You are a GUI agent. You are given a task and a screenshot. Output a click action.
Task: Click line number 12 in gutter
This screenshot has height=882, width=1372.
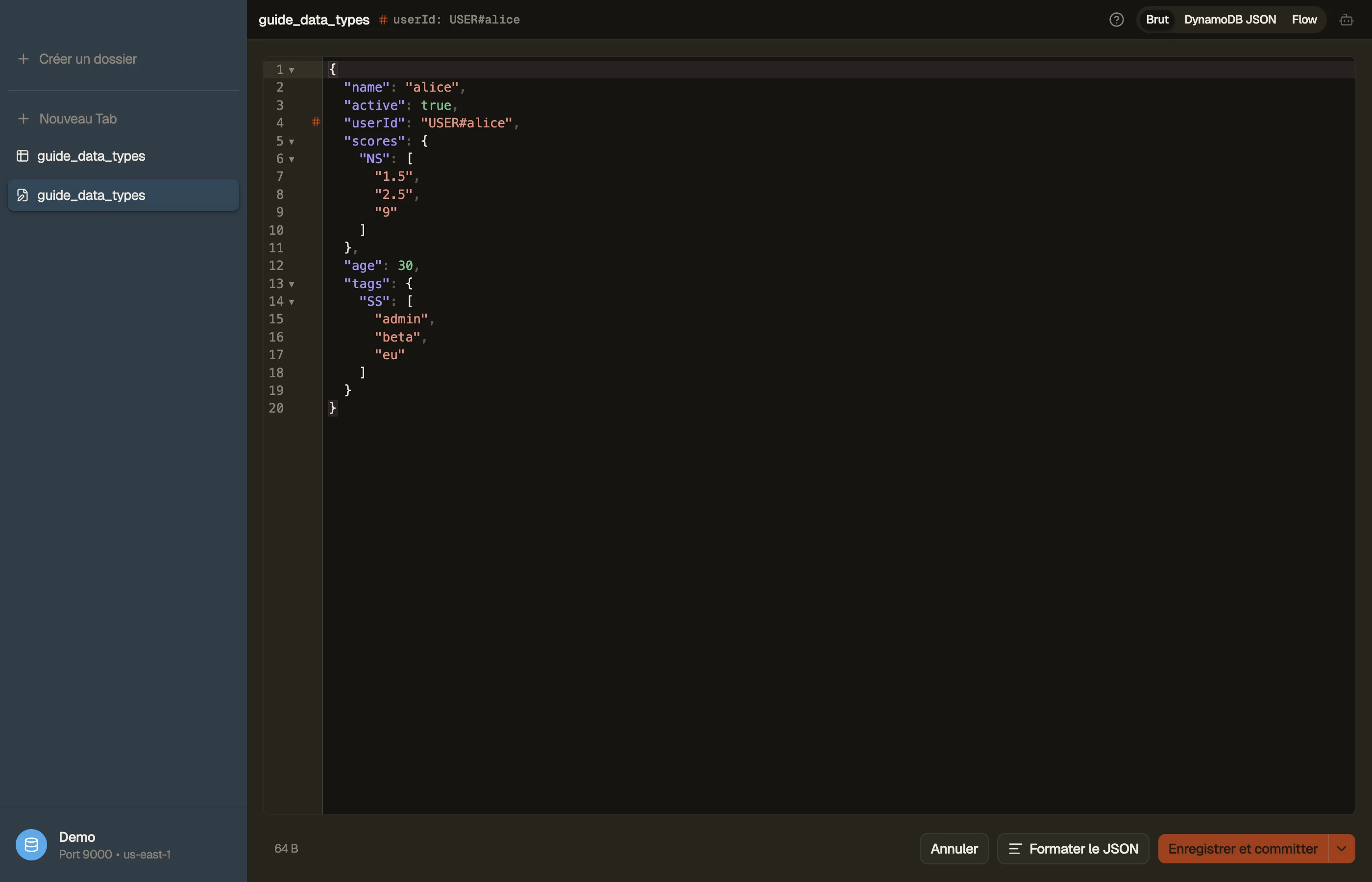pyautogui.click(x=276, y=266)
